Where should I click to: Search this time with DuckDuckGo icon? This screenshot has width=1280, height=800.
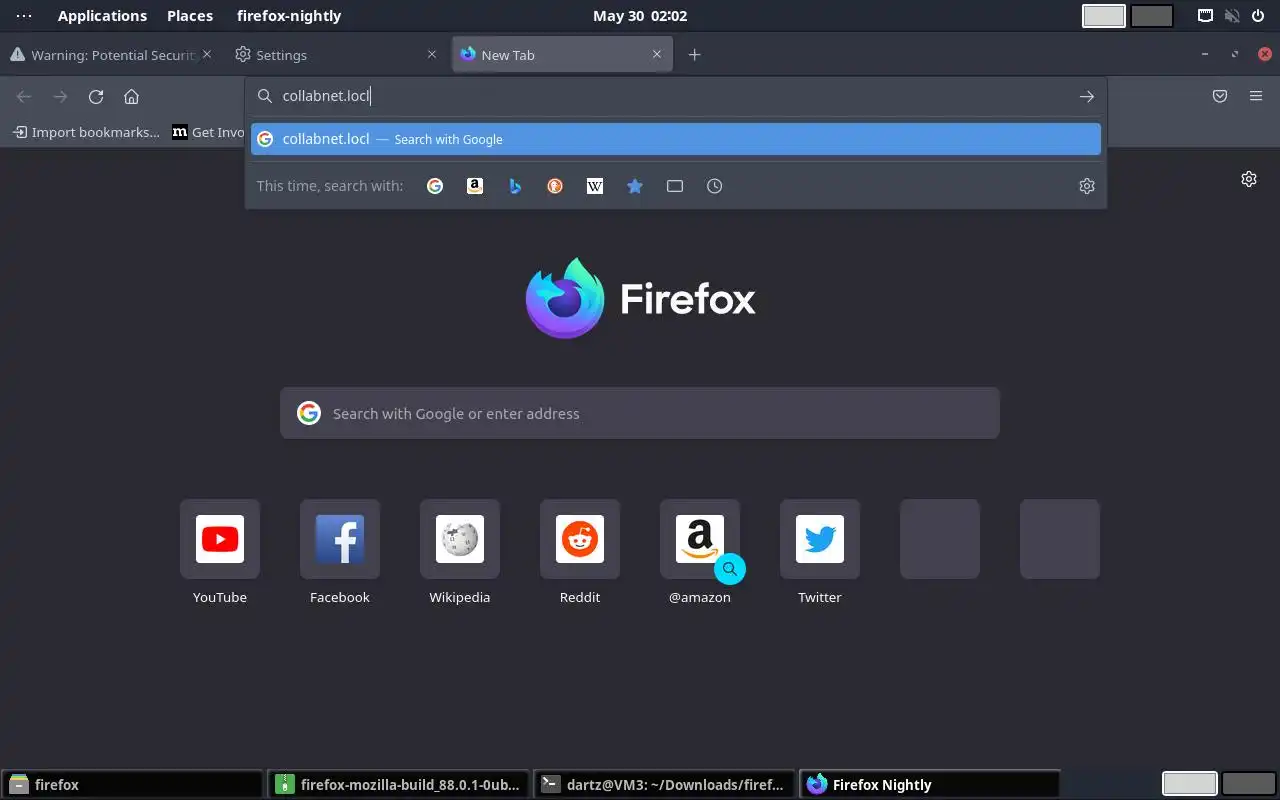click(x=555, y=186)
